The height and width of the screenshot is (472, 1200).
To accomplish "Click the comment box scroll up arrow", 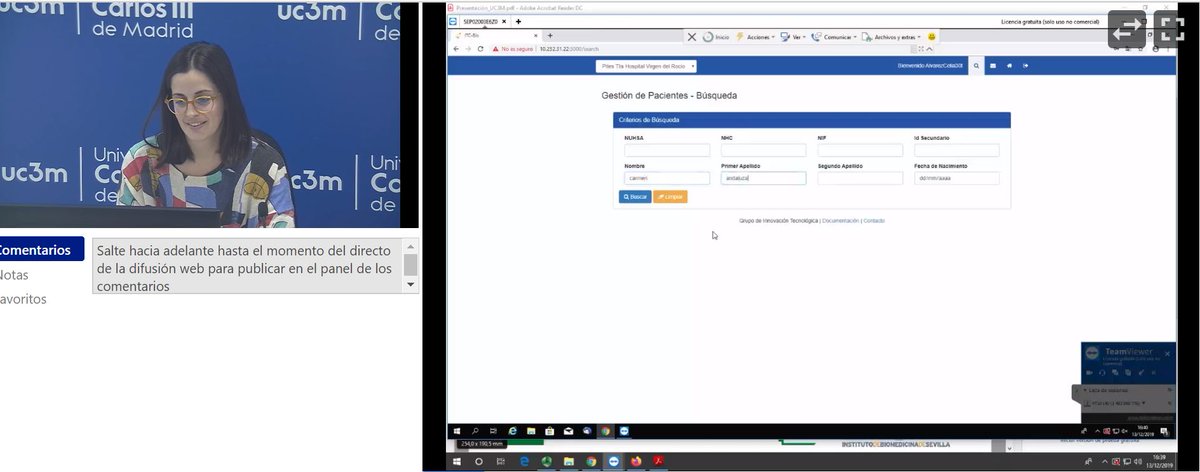I will pos(411,246).
